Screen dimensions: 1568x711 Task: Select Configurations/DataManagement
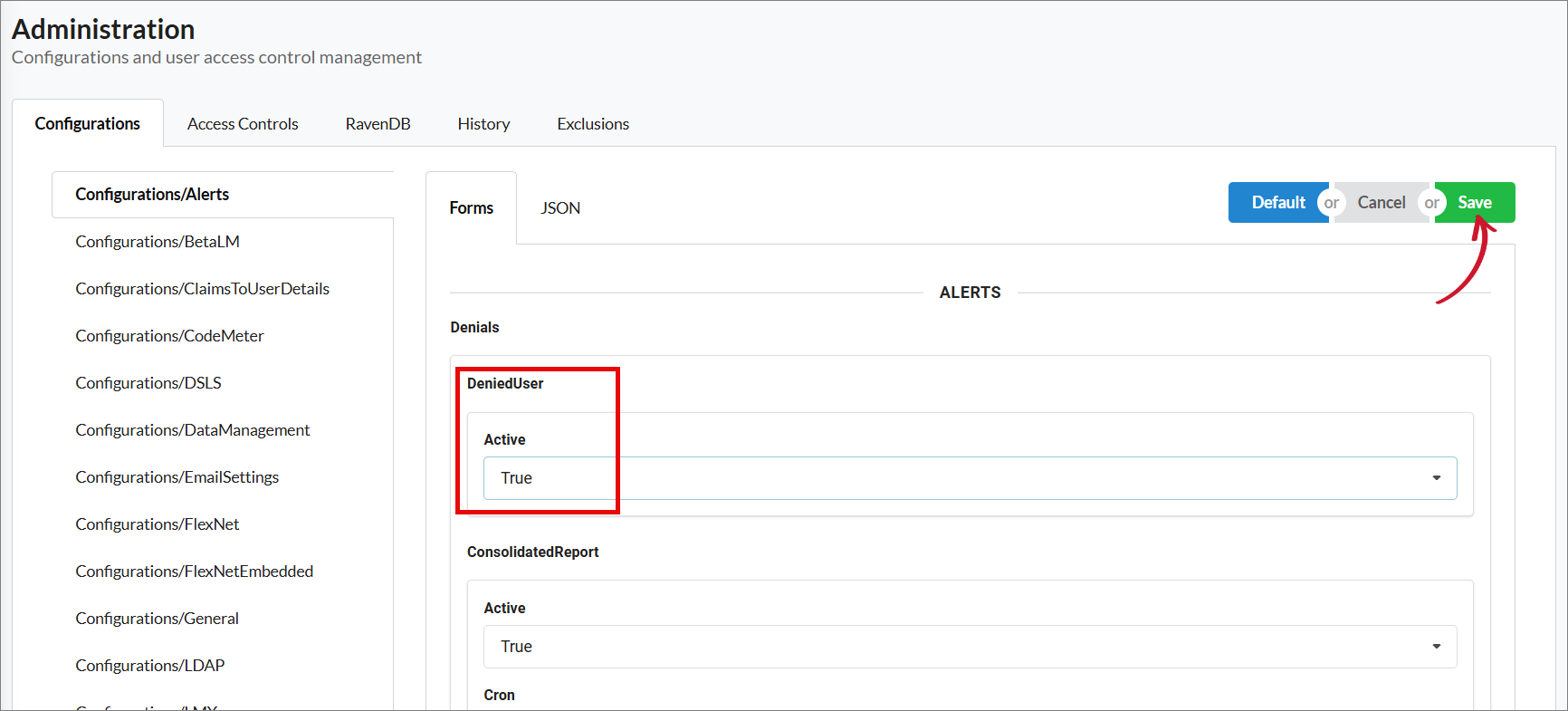[x=192, y=430]
